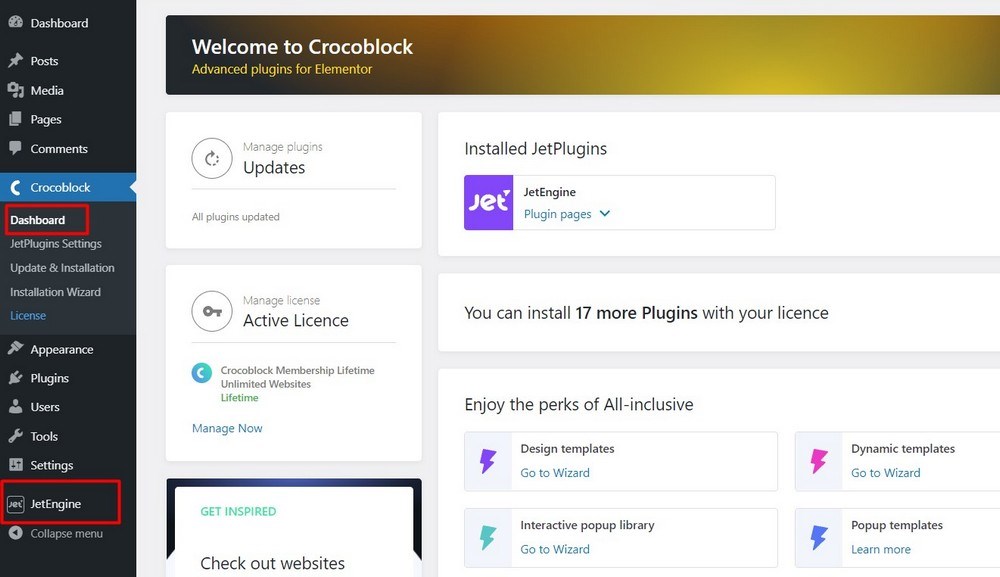Click Go to Wizard under Interactive popup library
Image resolution: width=1000 pixels, height=577 pixels.
(555, 550)
